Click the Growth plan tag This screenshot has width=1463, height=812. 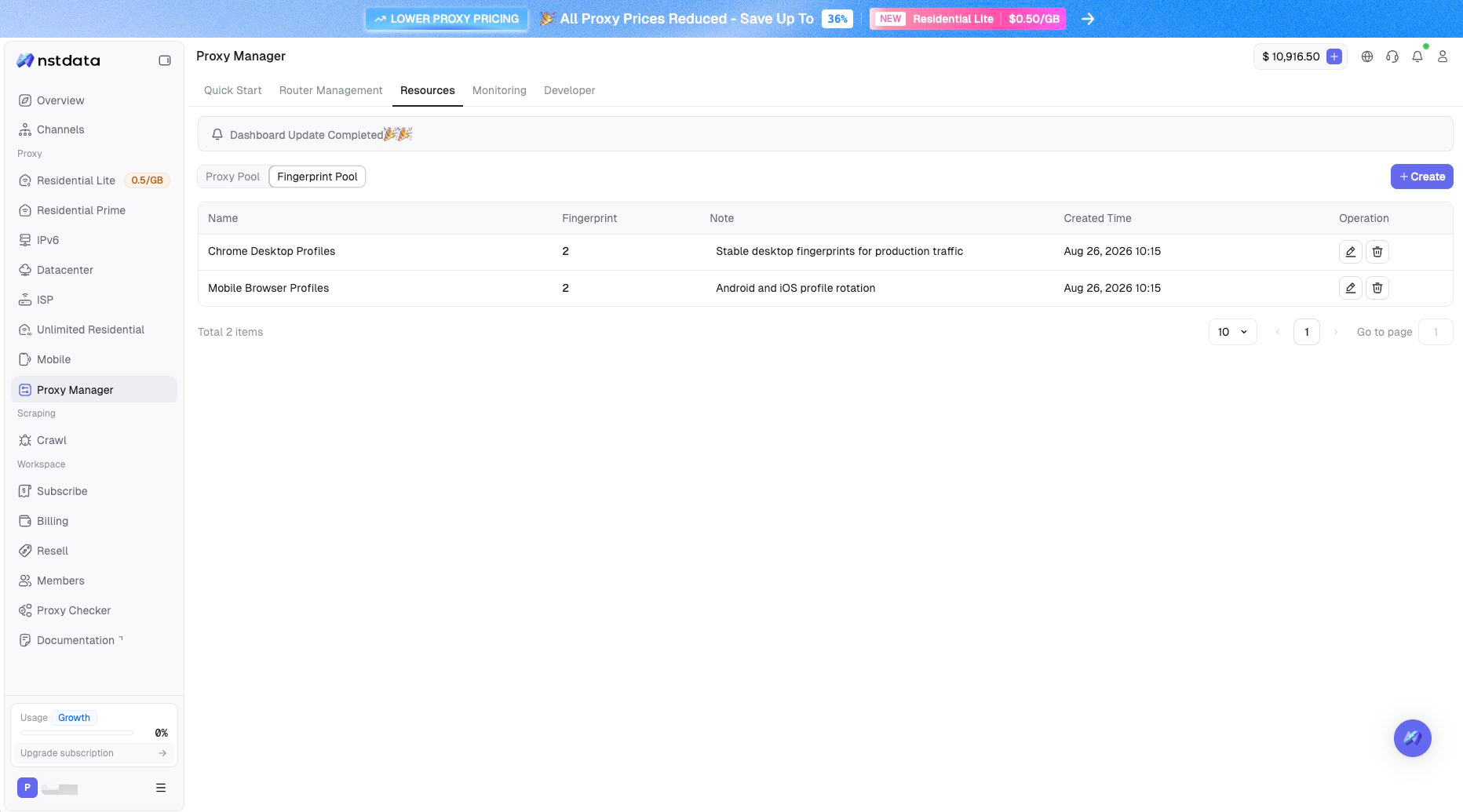(74, 718)
